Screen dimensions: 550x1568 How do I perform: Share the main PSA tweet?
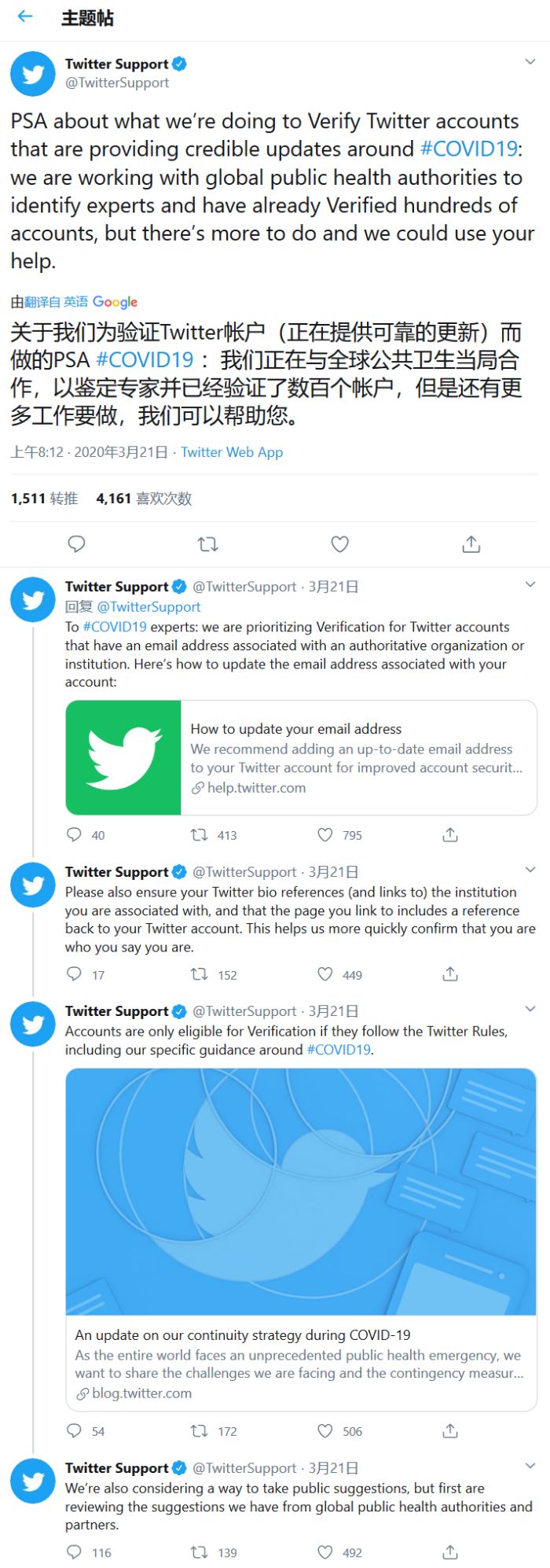pyautogui.click(x=471, y=543)
